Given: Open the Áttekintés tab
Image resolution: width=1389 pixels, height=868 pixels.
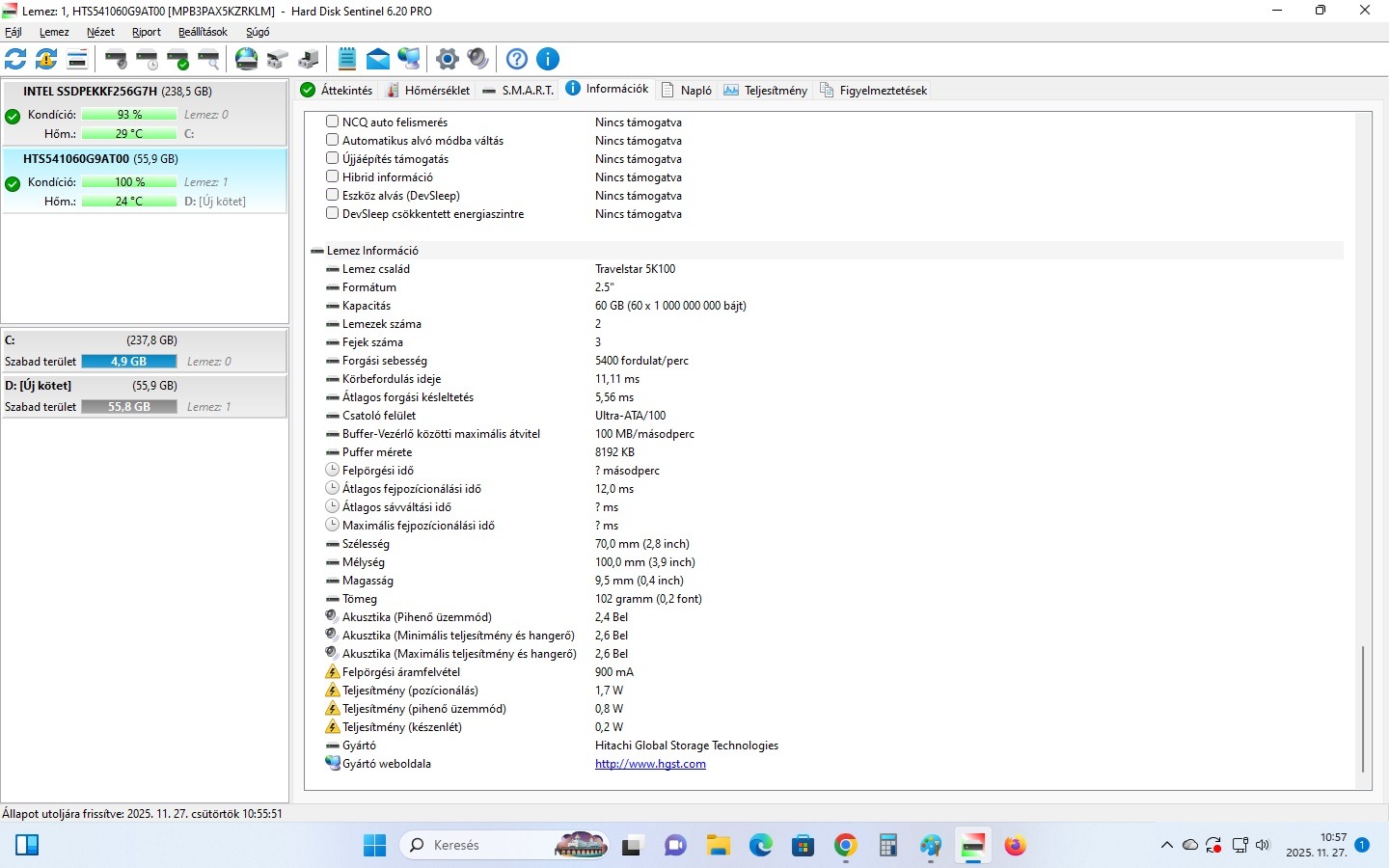Looking at the screenshot, I should click(x=337, y=90).
